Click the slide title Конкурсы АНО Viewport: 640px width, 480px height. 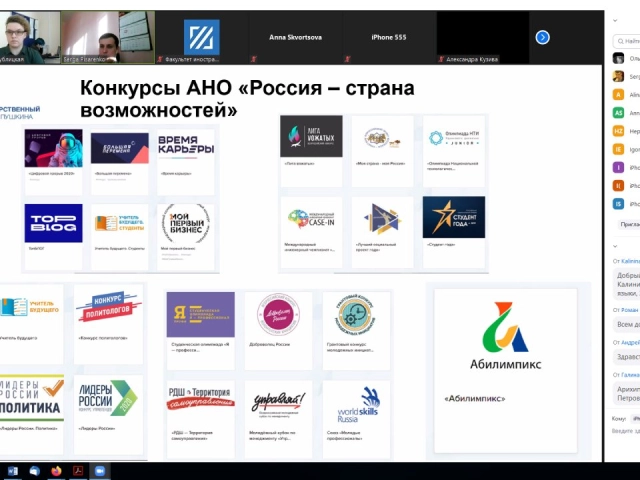[x=247, y=99]
